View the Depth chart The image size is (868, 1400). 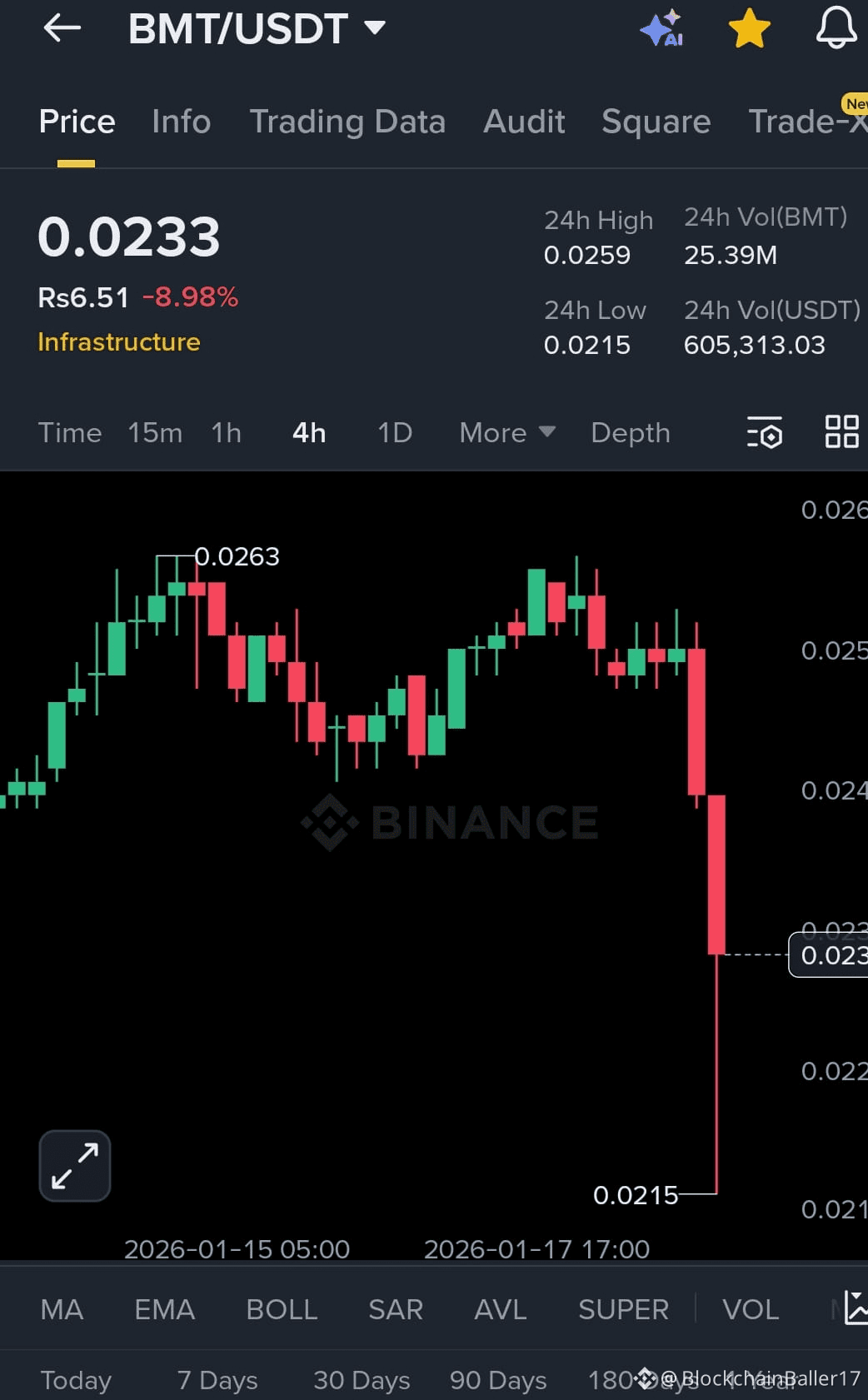(x=631, y=432)
